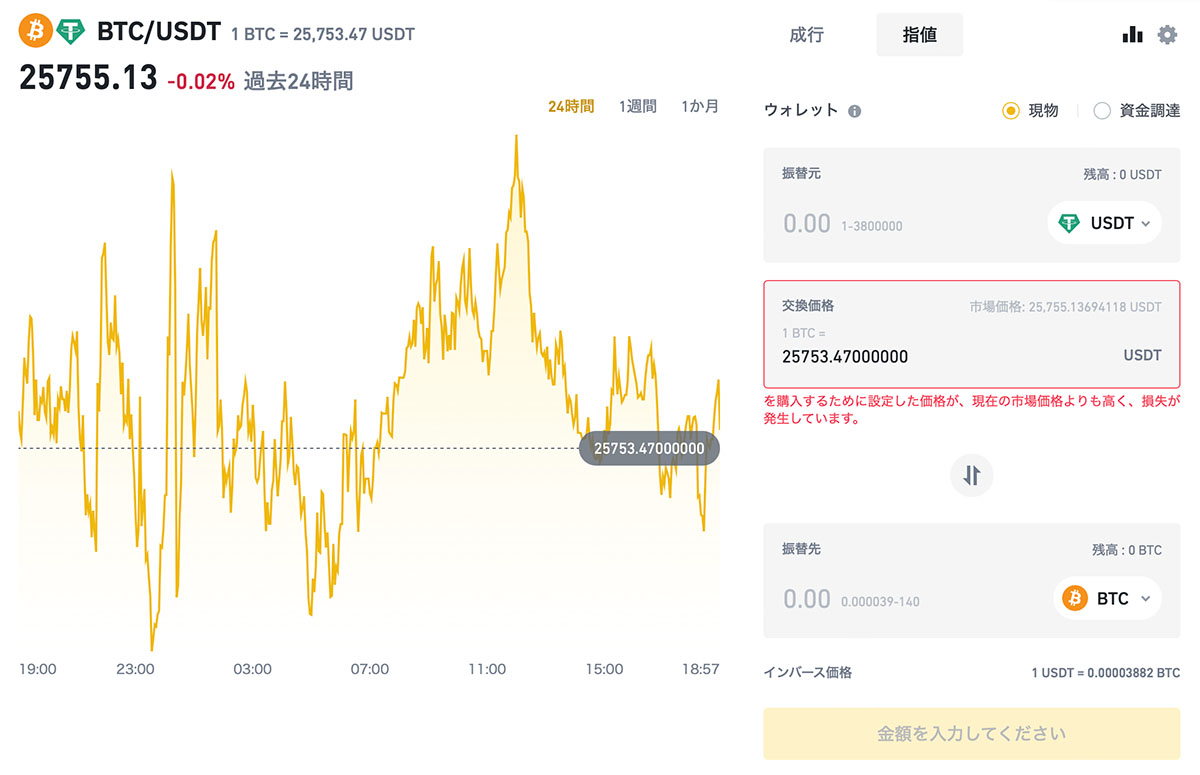Screen dimensions: 1200x775
Task: Click the 1 USDT = 0.00003882 BTC value
Action: 1106,673
